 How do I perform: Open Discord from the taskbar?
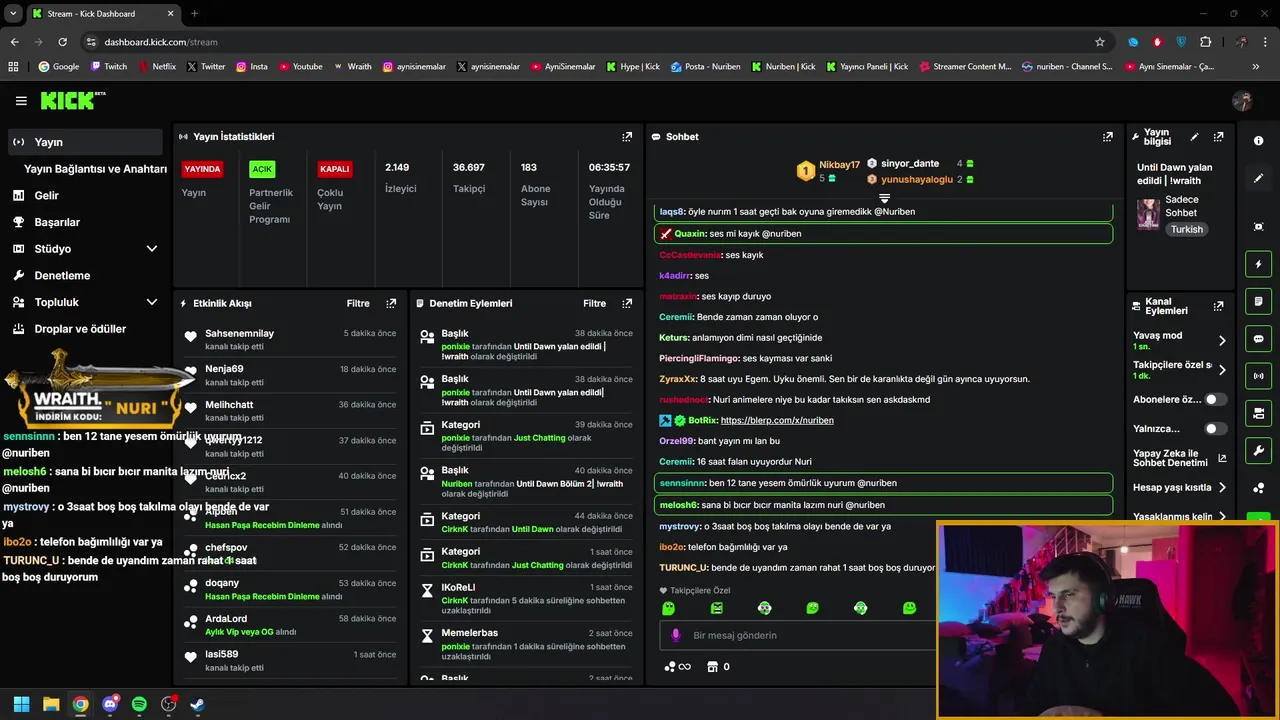click(110, 704)
